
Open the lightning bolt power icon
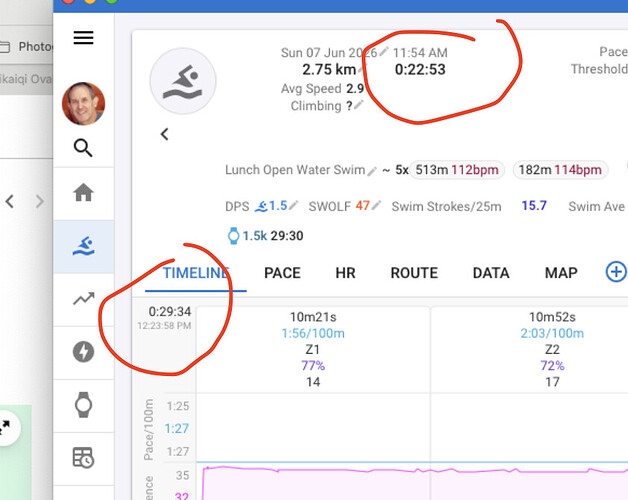[83, 352]
